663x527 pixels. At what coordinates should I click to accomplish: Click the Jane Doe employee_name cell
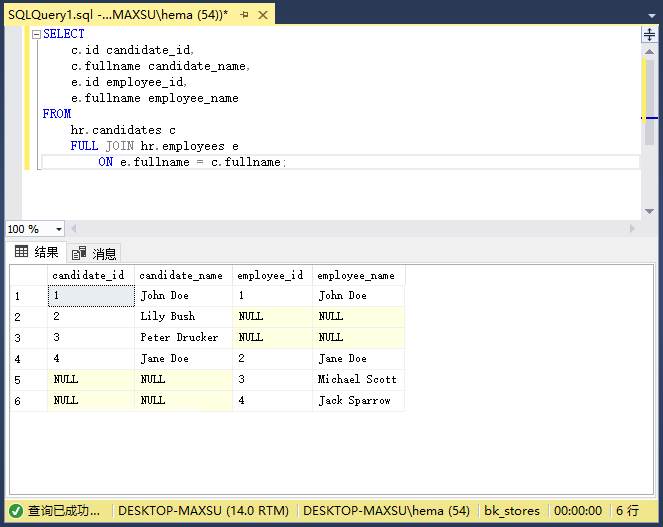pos(359,359)
